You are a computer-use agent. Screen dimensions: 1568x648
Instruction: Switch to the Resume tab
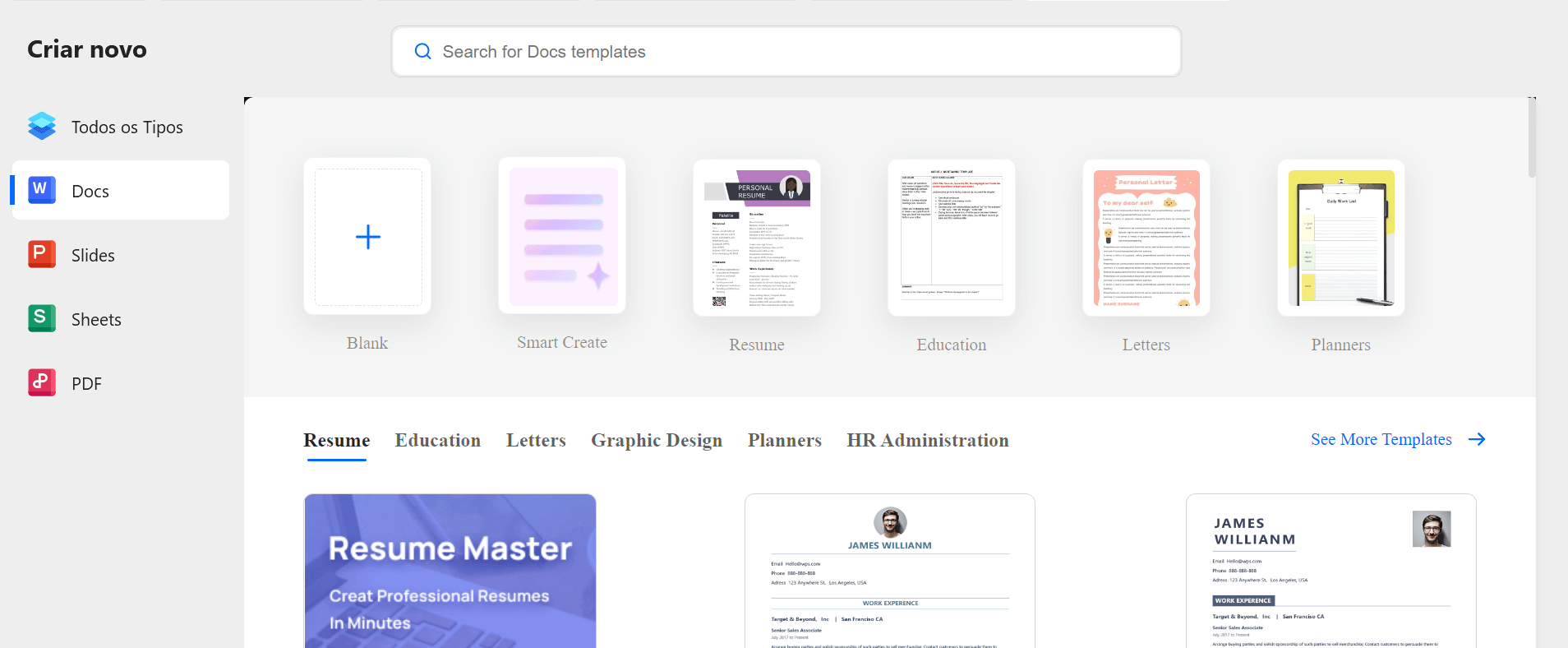337,440
